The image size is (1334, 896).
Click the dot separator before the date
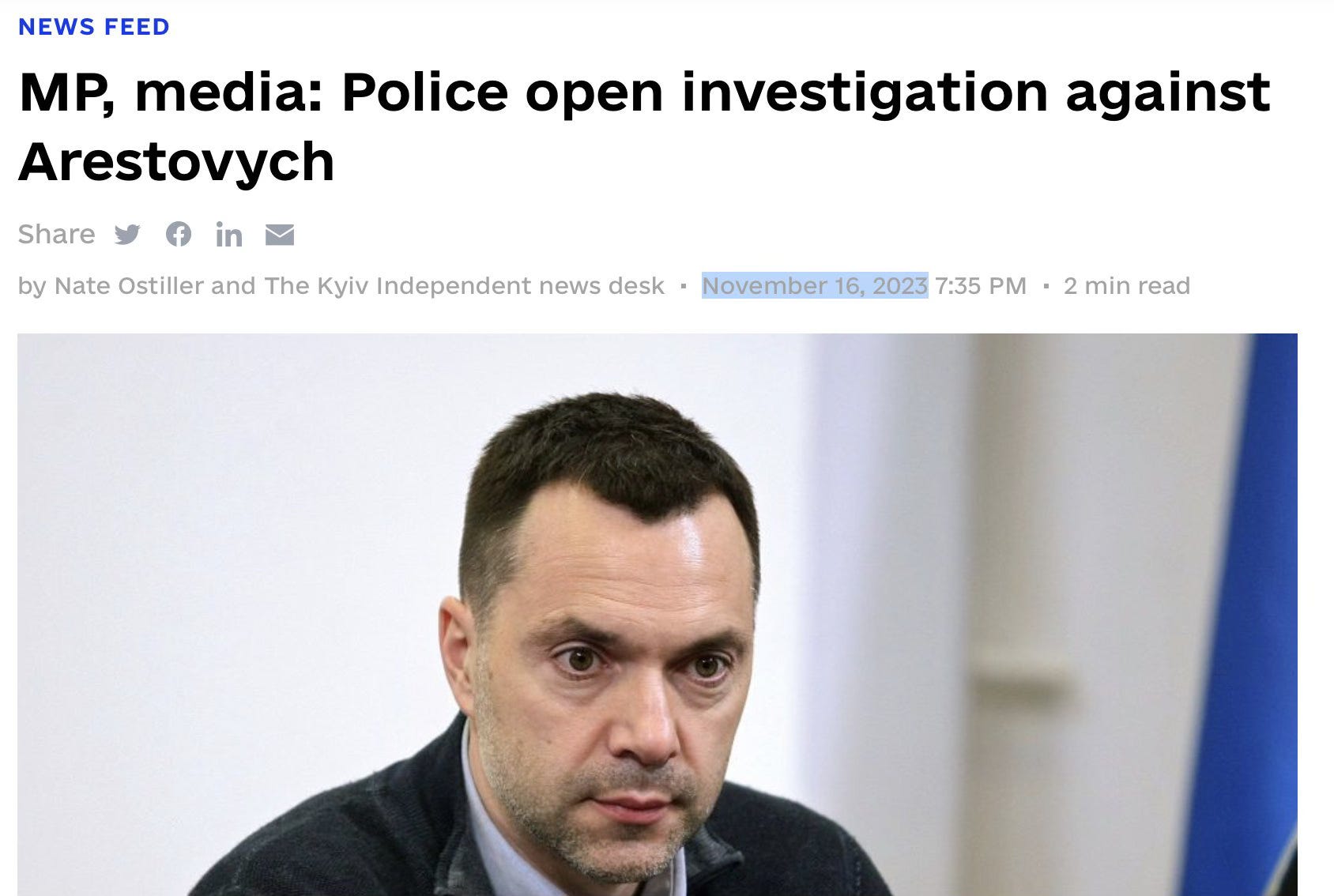coord(684,286)
